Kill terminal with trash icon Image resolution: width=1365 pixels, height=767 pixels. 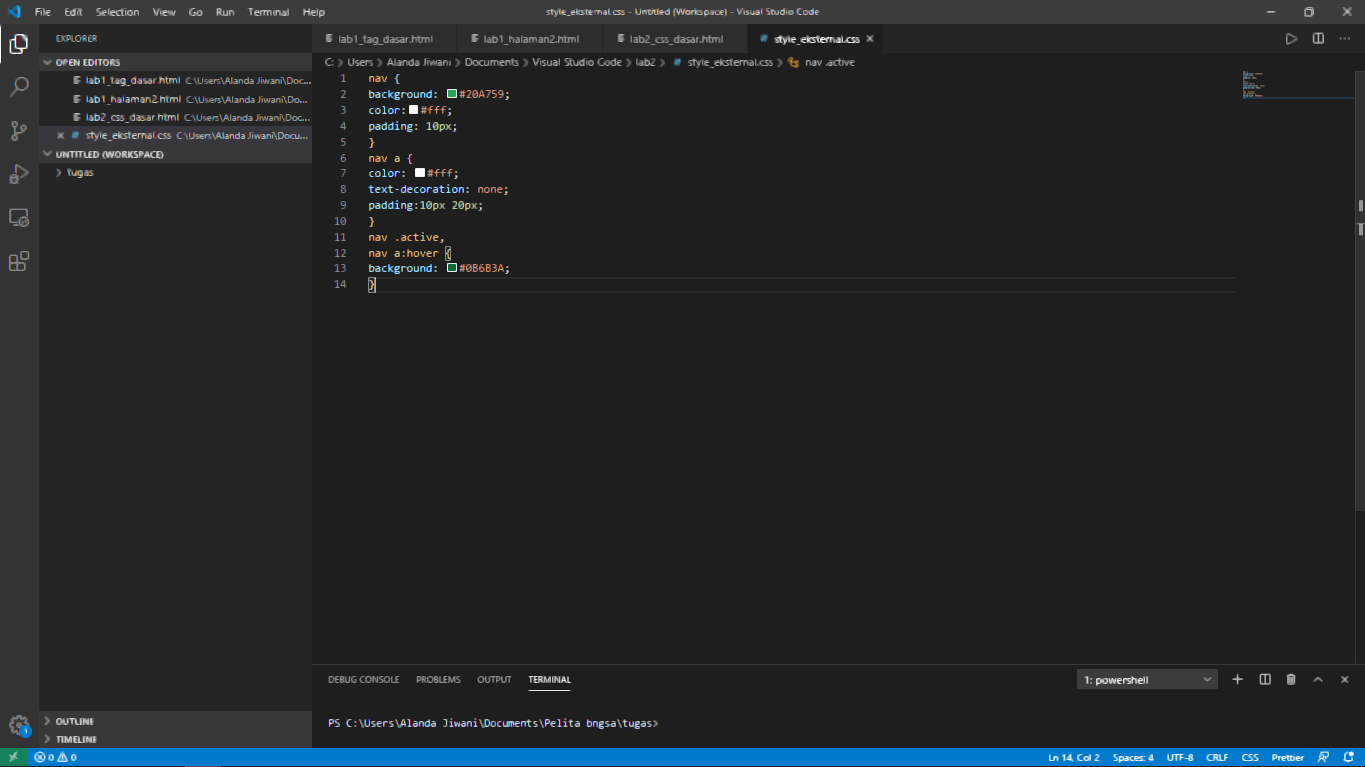tap(1291, 680)
